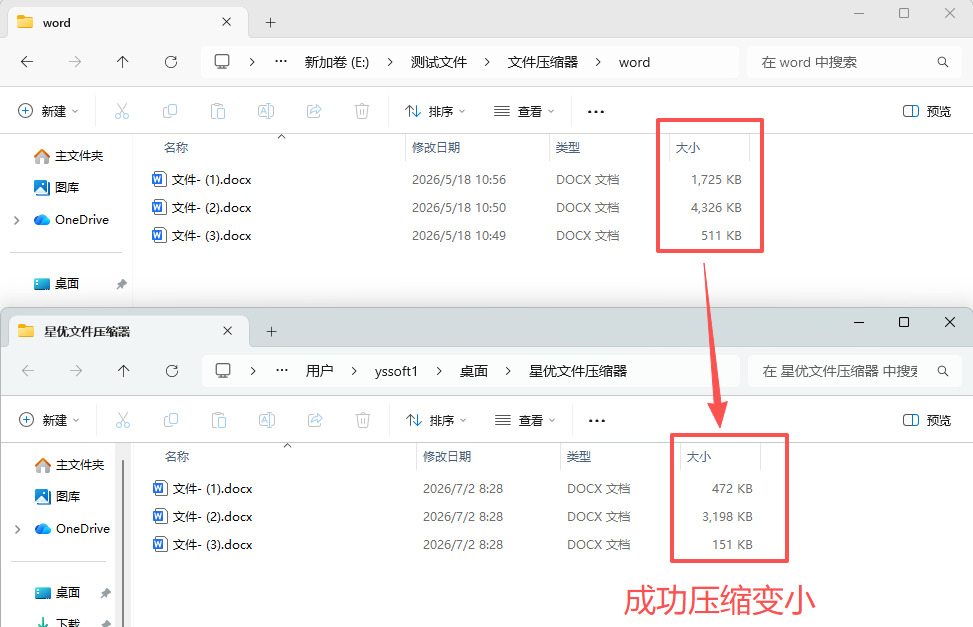Click 桌面 breadcrumb in lower address bar
Image resolution: width=973 pixels, height=627 pixels.
[x=473, y=371]
